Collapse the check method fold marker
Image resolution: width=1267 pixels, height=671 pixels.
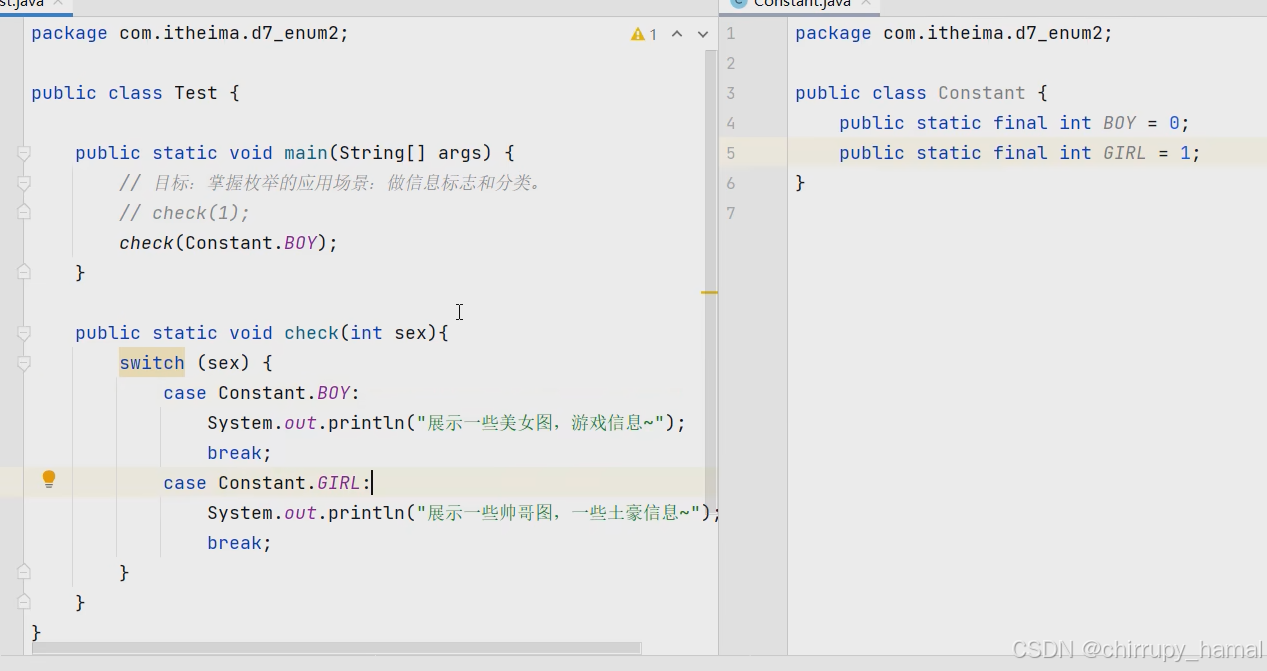(24, 333)
